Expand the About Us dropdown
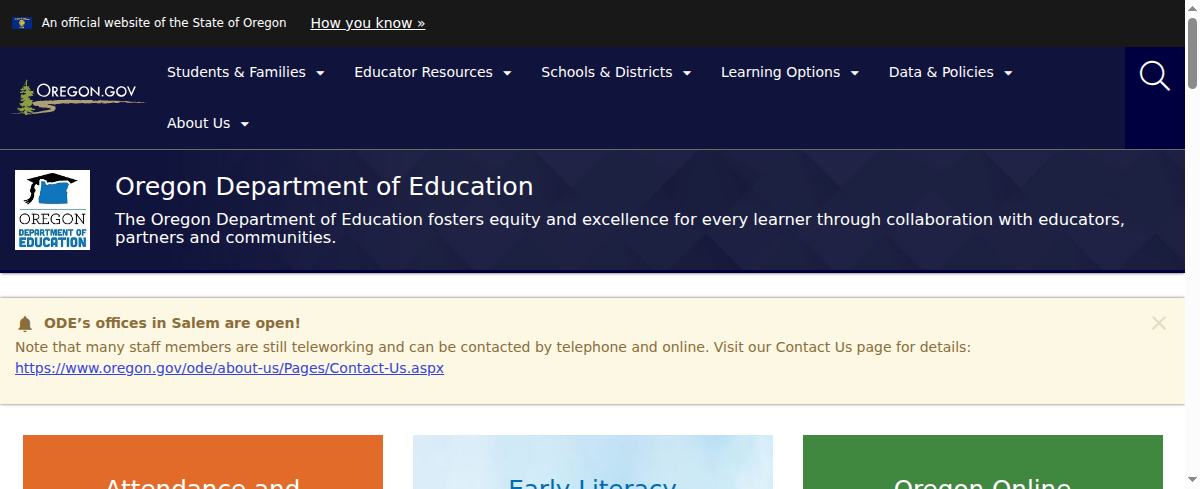This screenshot has width=1200, height=489. [x=207, y=123]
